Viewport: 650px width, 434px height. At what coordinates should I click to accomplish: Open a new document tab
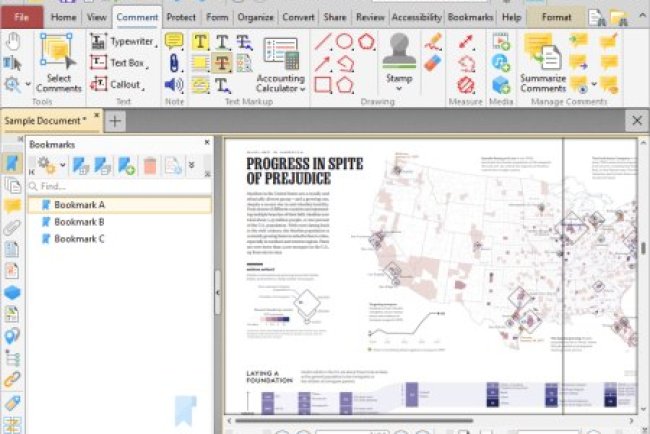[115, 121]
